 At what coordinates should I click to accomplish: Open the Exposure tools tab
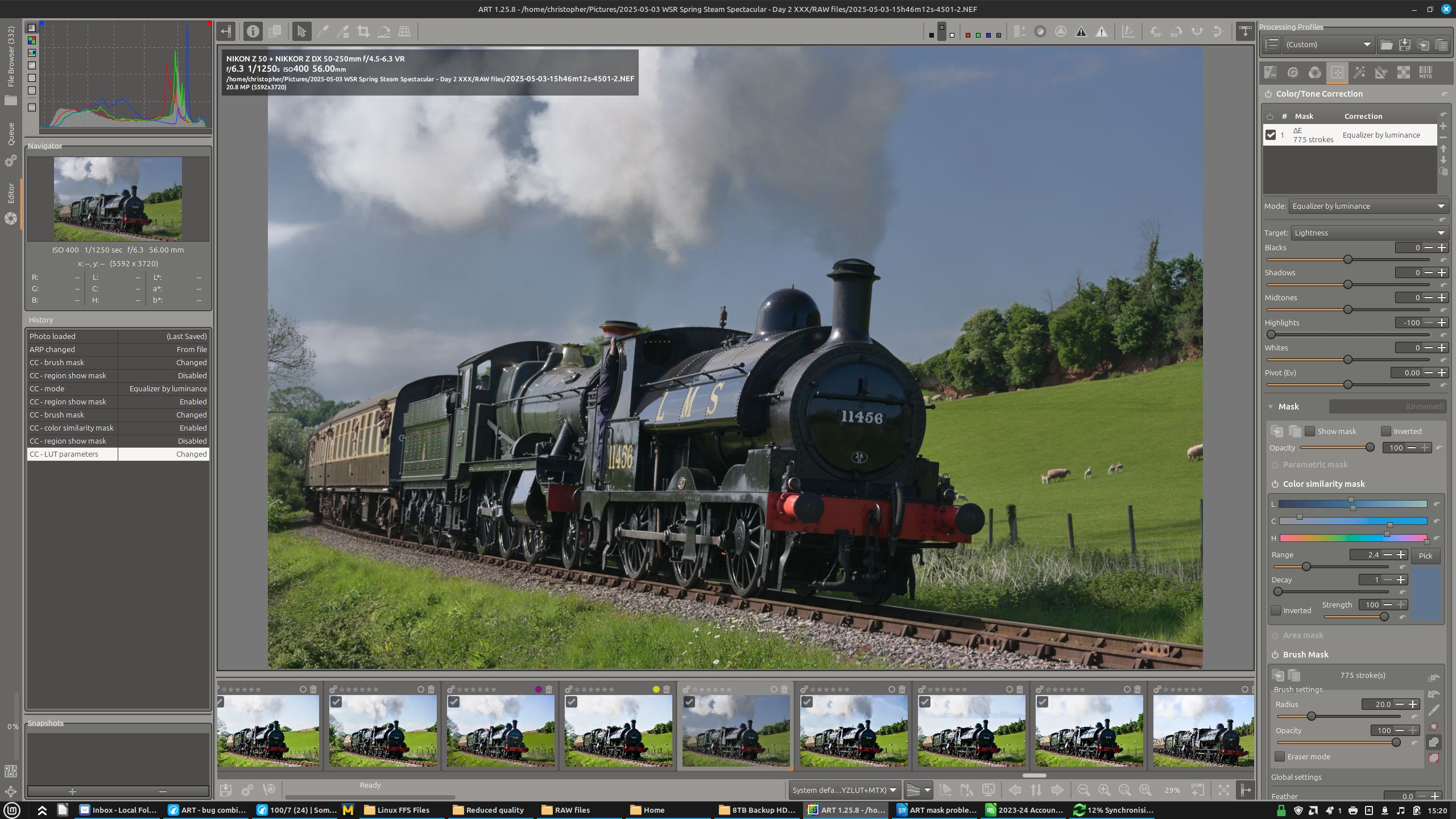point(1271,72)
